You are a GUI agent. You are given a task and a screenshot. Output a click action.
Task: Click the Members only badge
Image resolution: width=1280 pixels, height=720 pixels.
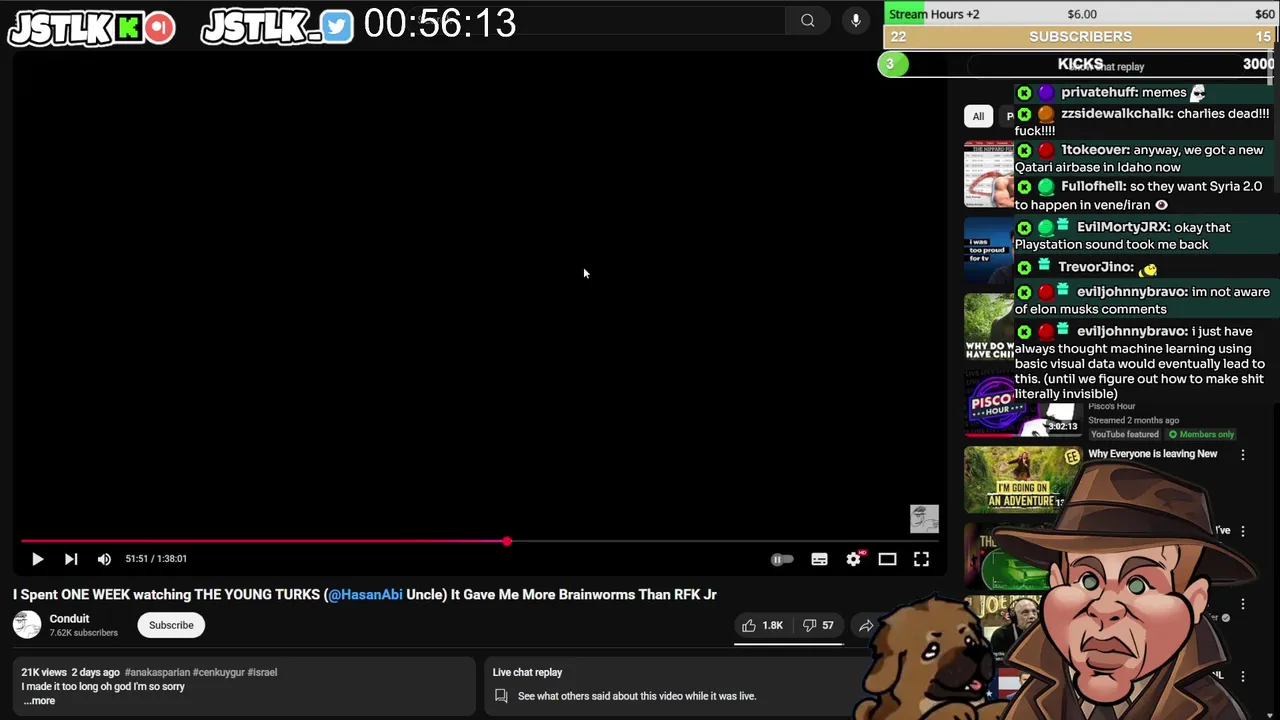coord(1201,434)
